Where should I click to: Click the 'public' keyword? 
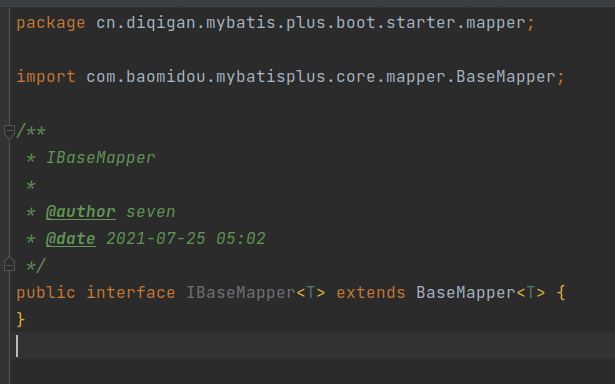pos(45,293)
